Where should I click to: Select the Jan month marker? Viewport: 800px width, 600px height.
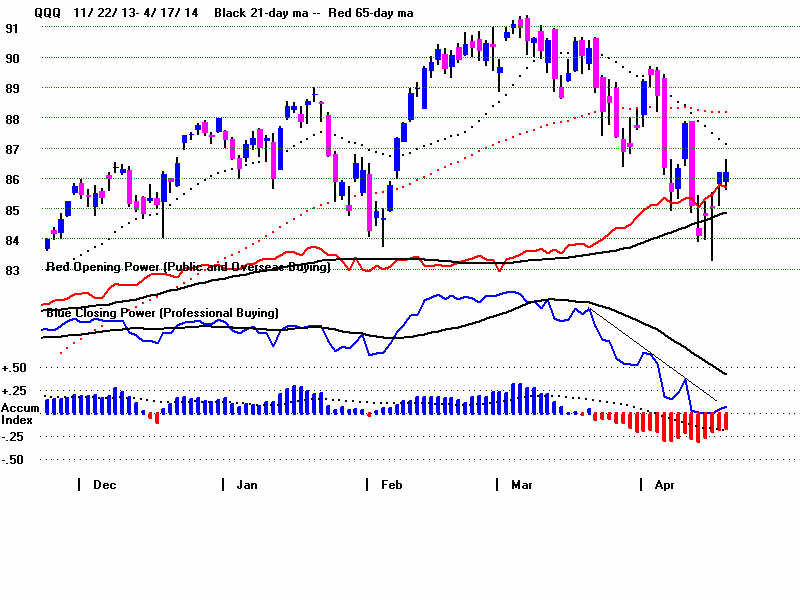pyautogui.click(x=247, y=485)
